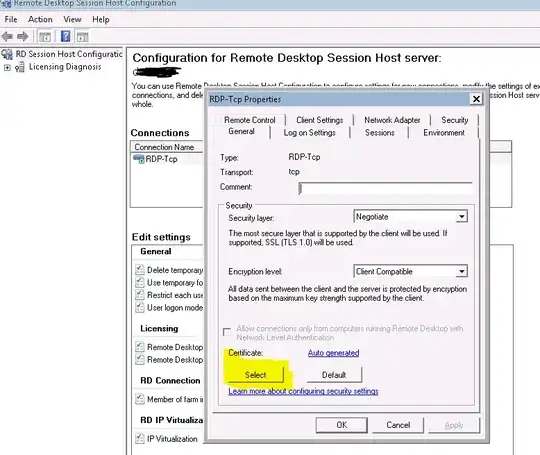540x455 pixels.
Task: Open the Help menu
Action: pos(101,19)
